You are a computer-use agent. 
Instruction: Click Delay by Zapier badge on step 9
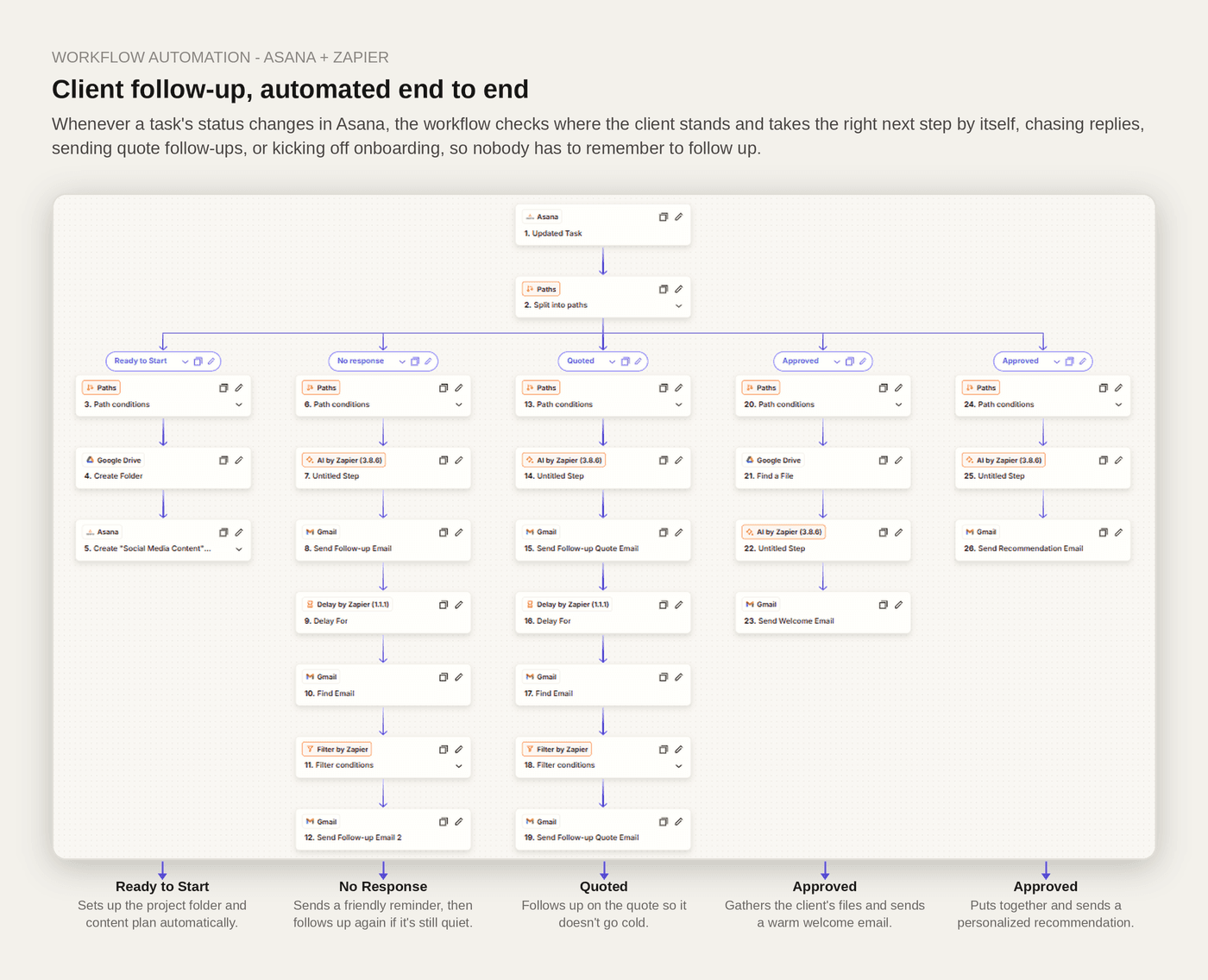[x=348, y=605]
